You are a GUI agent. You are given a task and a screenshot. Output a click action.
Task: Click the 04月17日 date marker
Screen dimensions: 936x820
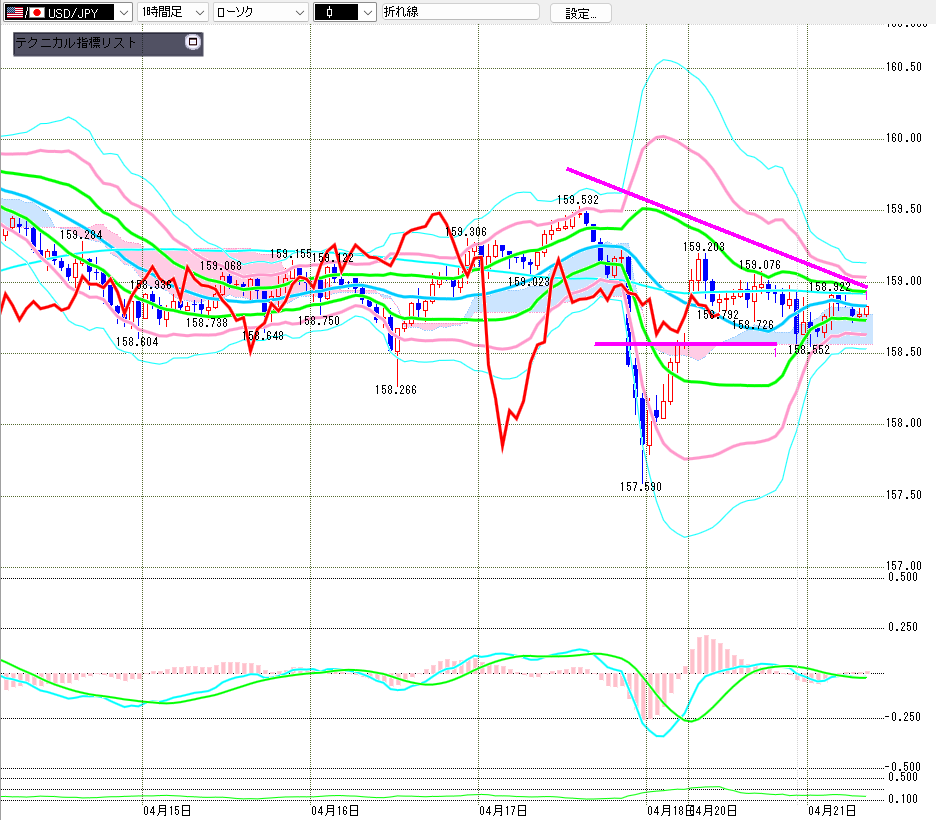click(503, 809)
